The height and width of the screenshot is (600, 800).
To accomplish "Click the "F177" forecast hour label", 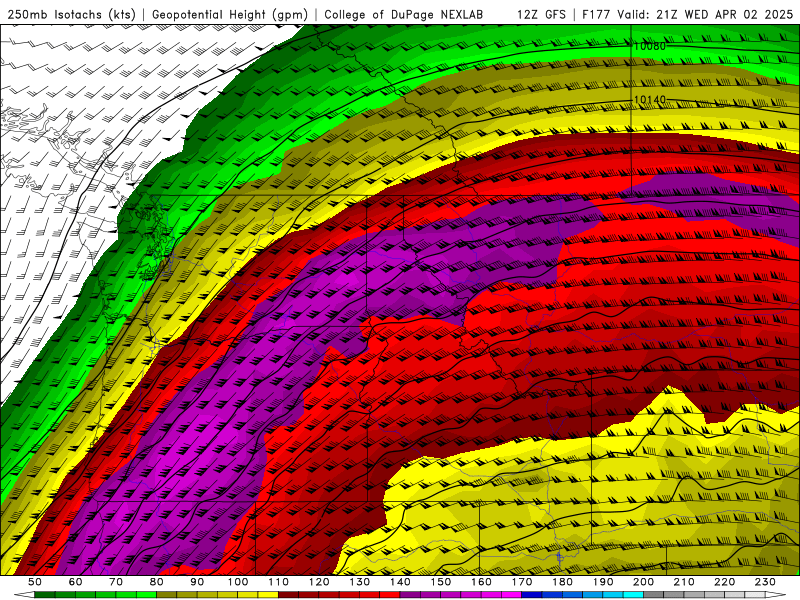I will 595,14.
